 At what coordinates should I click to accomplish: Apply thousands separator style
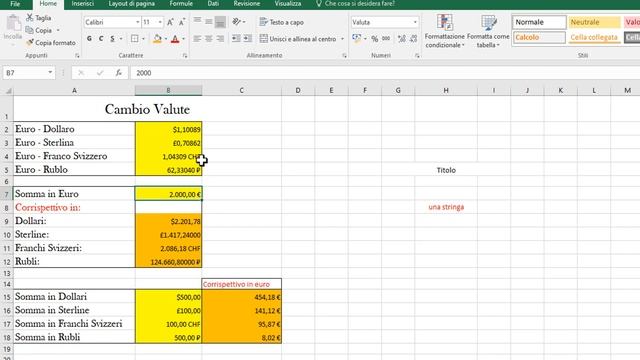(x=386, y=39)
